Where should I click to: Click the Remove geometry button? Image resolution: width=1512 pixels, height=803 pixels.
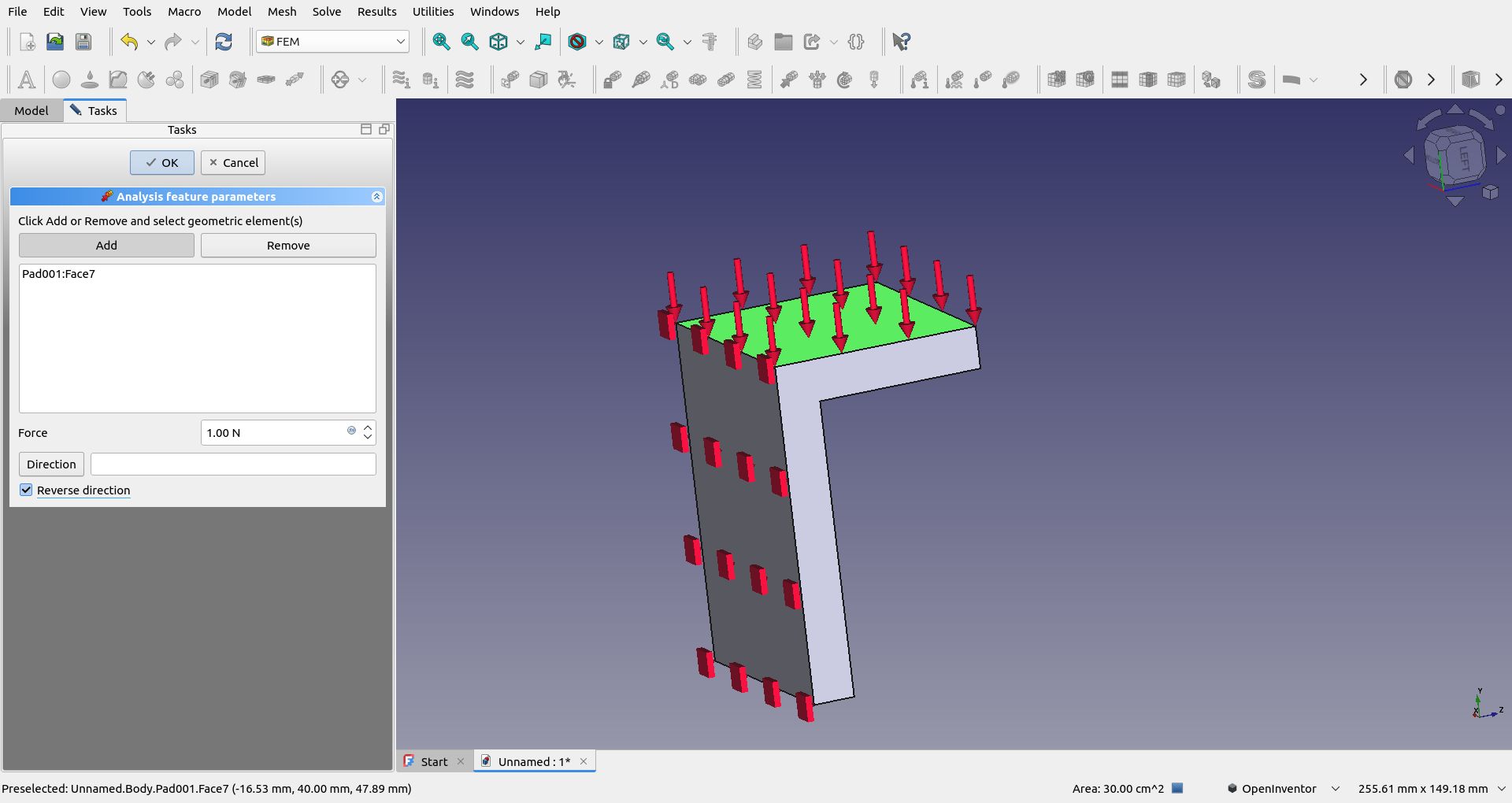[288, 245]
